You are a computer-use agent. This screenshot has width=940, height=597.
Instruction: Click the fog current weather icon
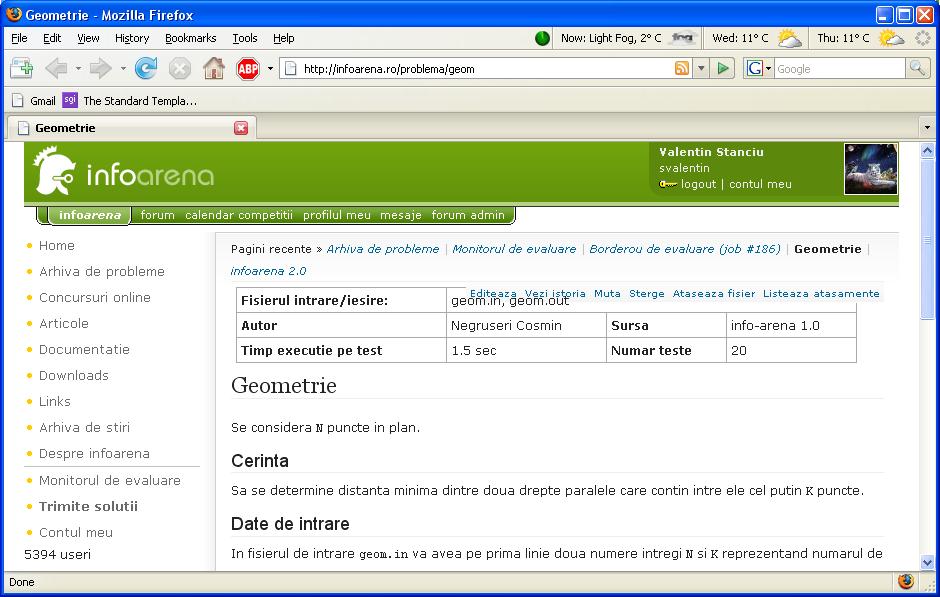[x=683, y=38]
